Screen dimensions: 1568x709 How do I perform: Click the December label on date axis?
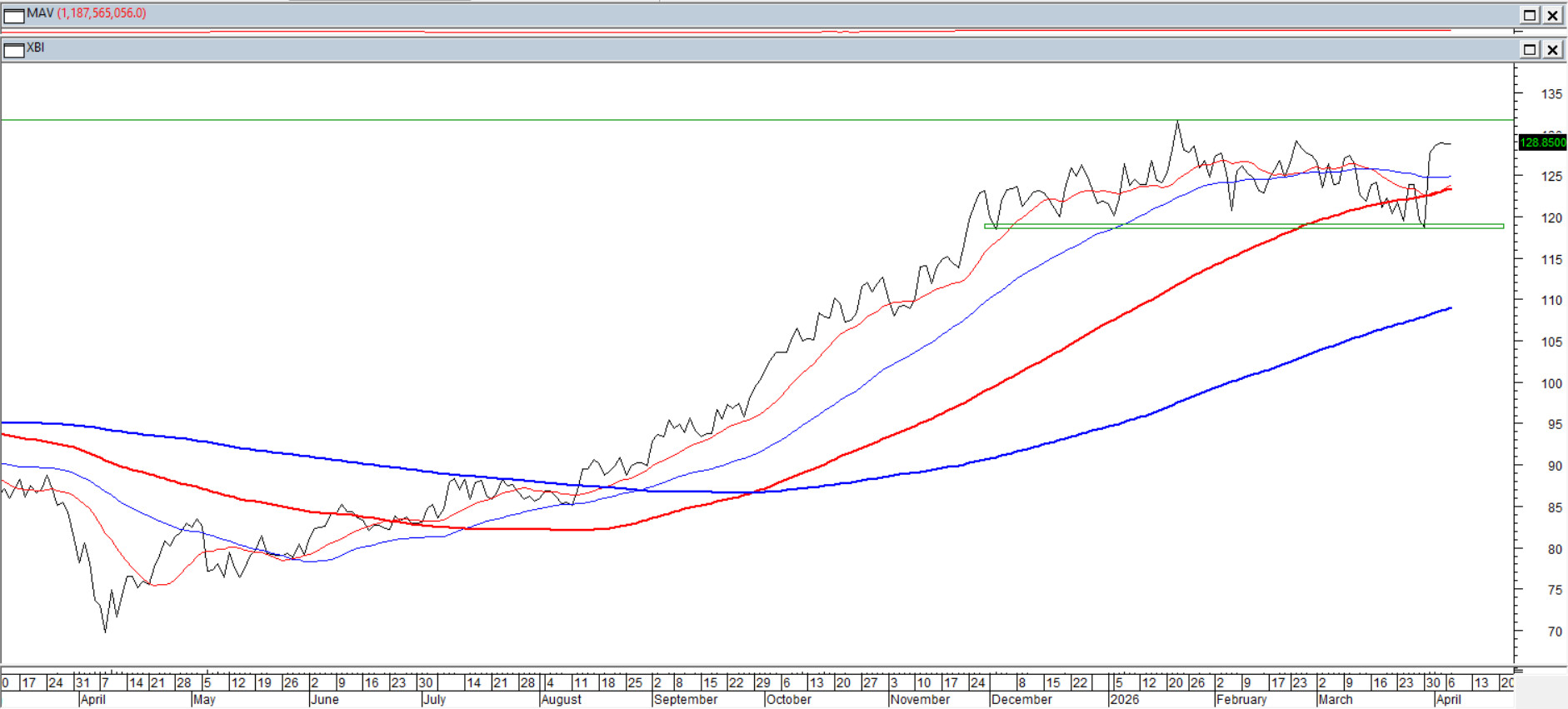click(x=1021, y=700)
